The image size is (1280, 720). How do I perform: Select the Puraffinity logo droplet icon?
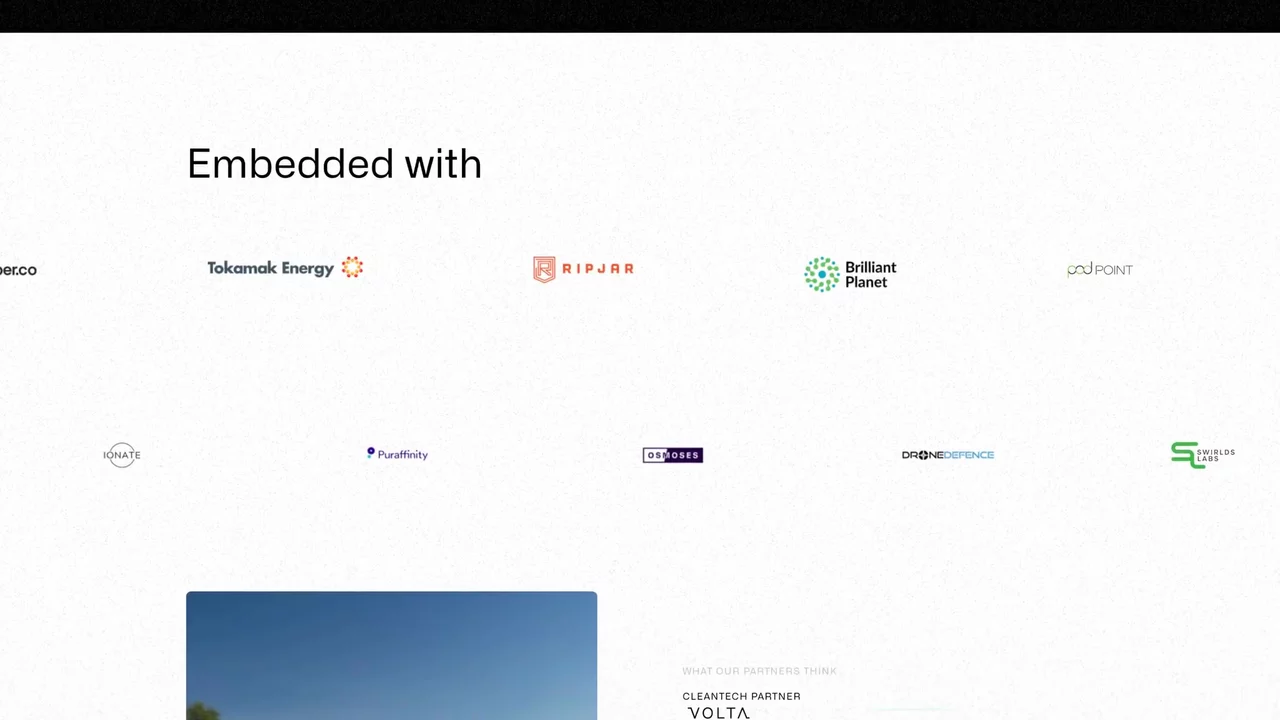371,453
